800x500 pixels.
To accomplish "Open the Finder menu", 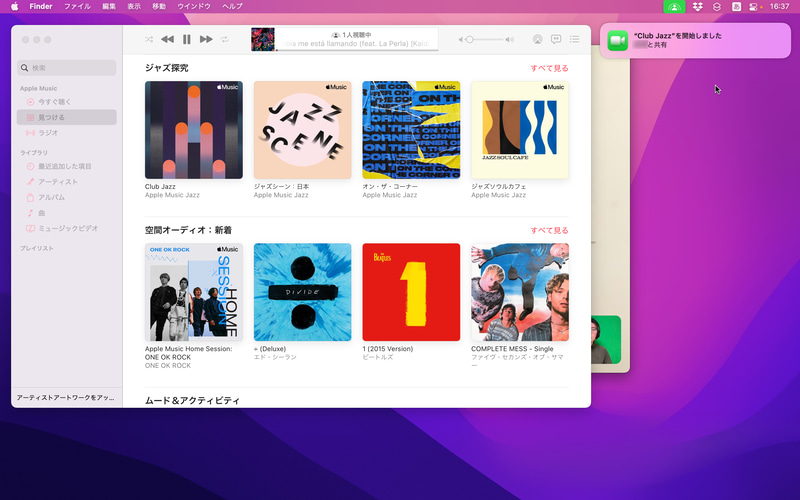I will click(x=41, y=7).
